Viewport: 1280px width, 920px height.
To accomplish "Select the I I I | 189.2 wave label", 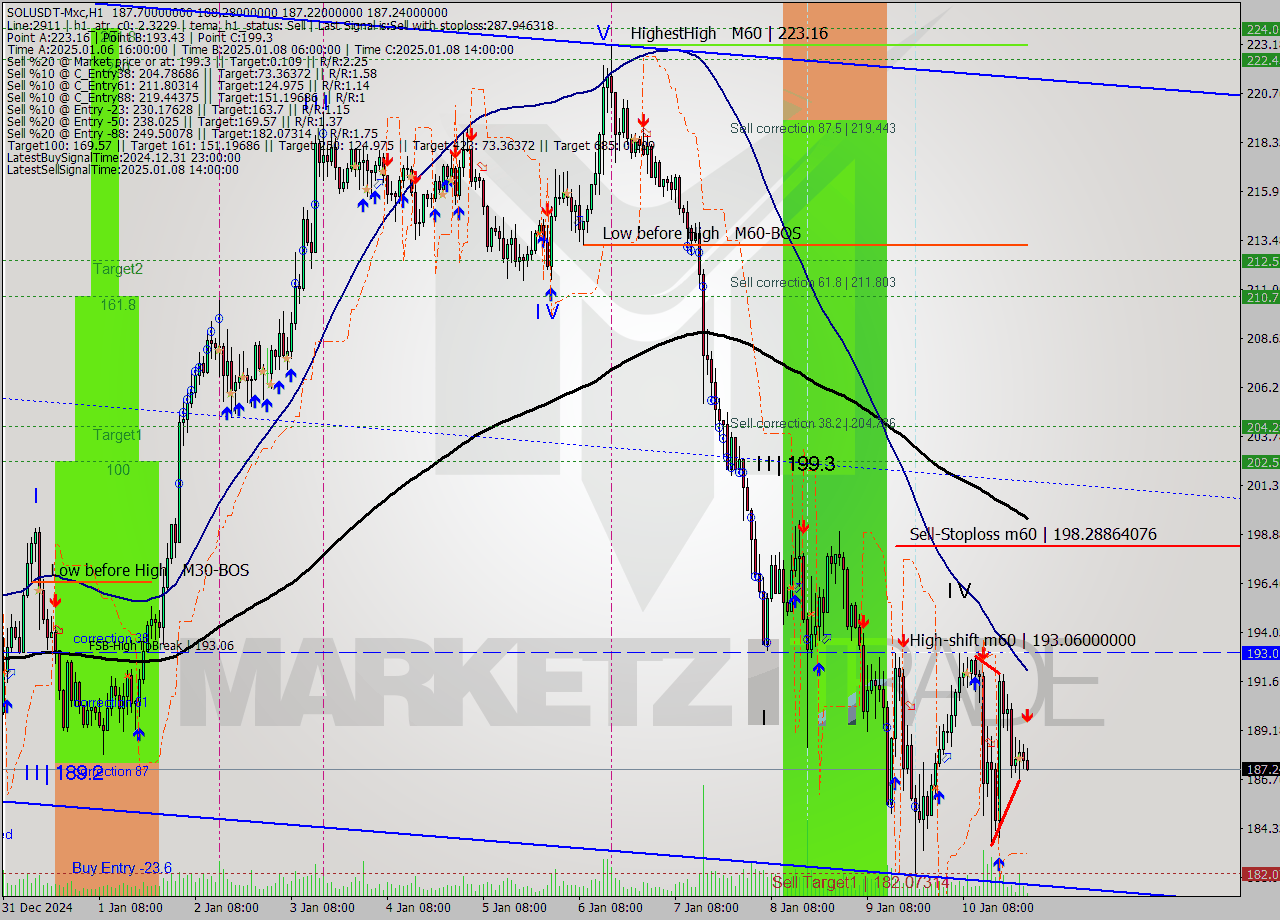I will pos(63,772).
